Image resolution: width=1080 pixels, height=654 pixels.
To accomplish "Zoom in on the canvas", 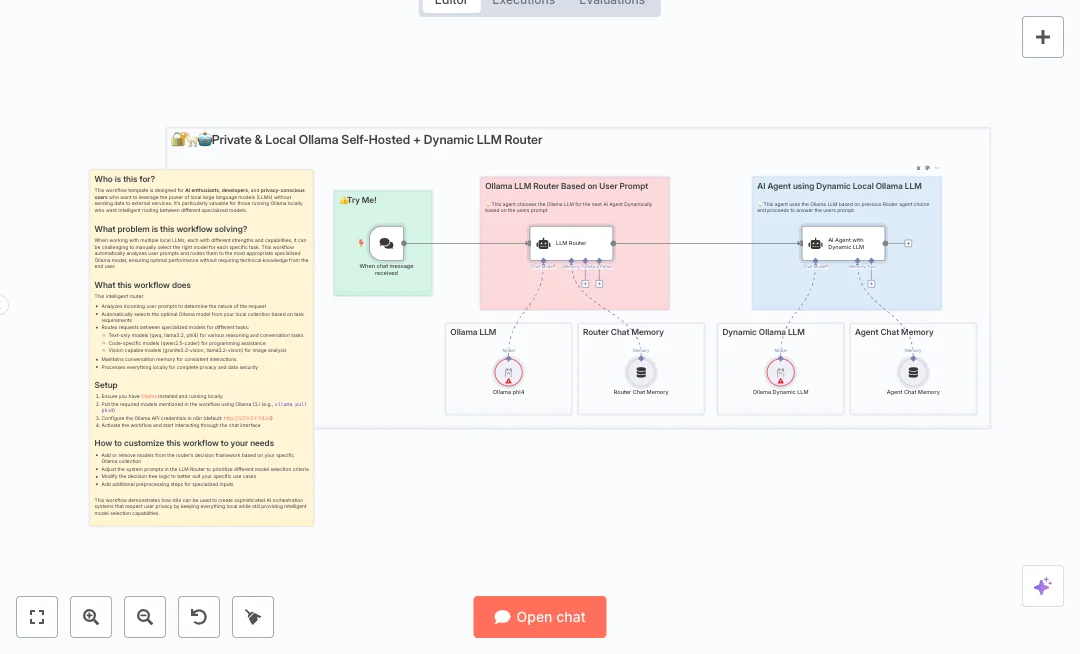I will (x=91, y=617).
